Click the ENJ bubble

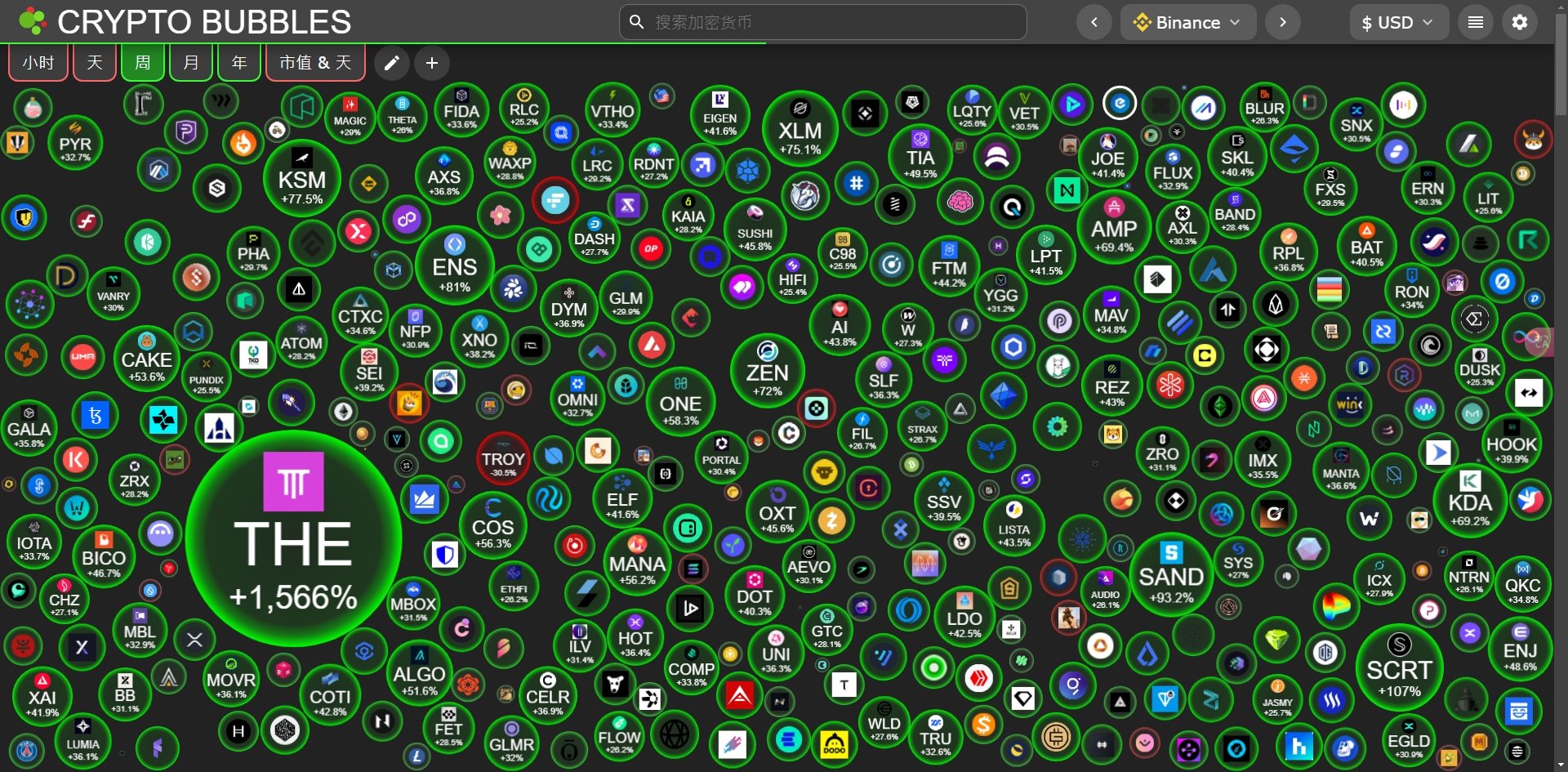point(1520,648)
